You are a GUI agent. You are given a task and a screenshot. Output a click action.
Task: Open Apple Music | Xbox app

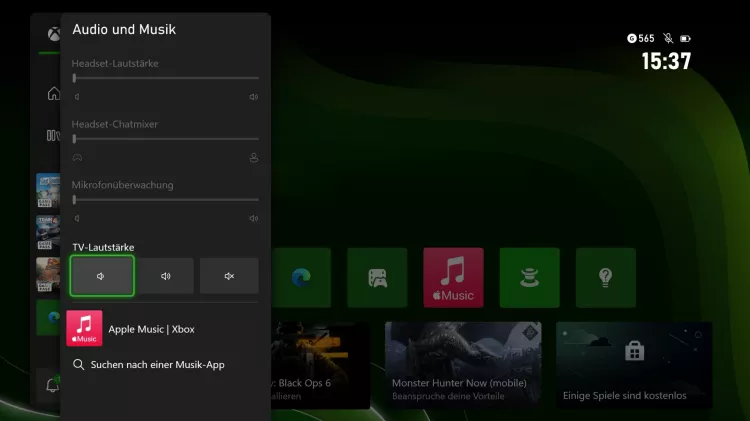pos(162,329)
